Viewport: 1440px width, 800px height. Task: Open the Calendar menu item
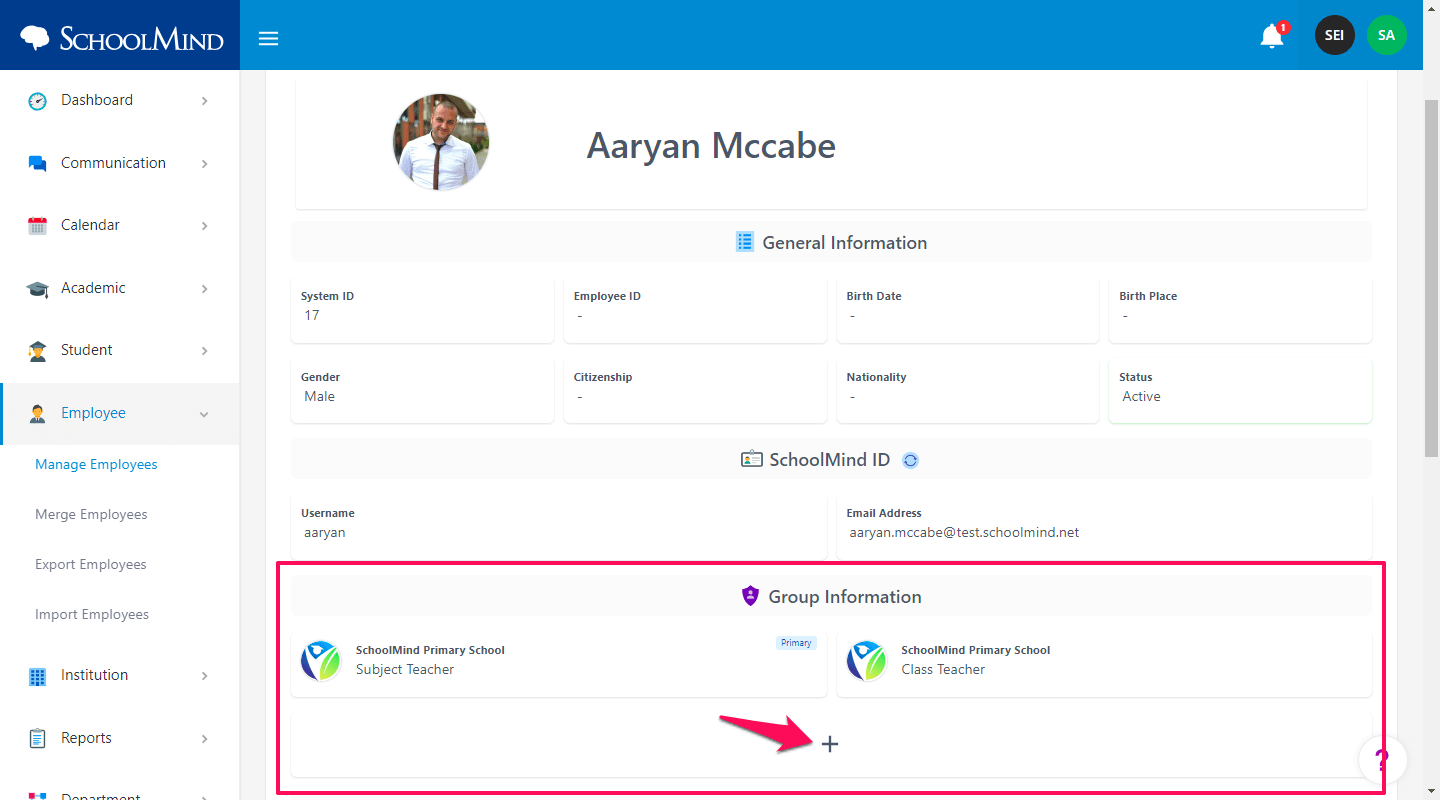[x=120, y=225]
